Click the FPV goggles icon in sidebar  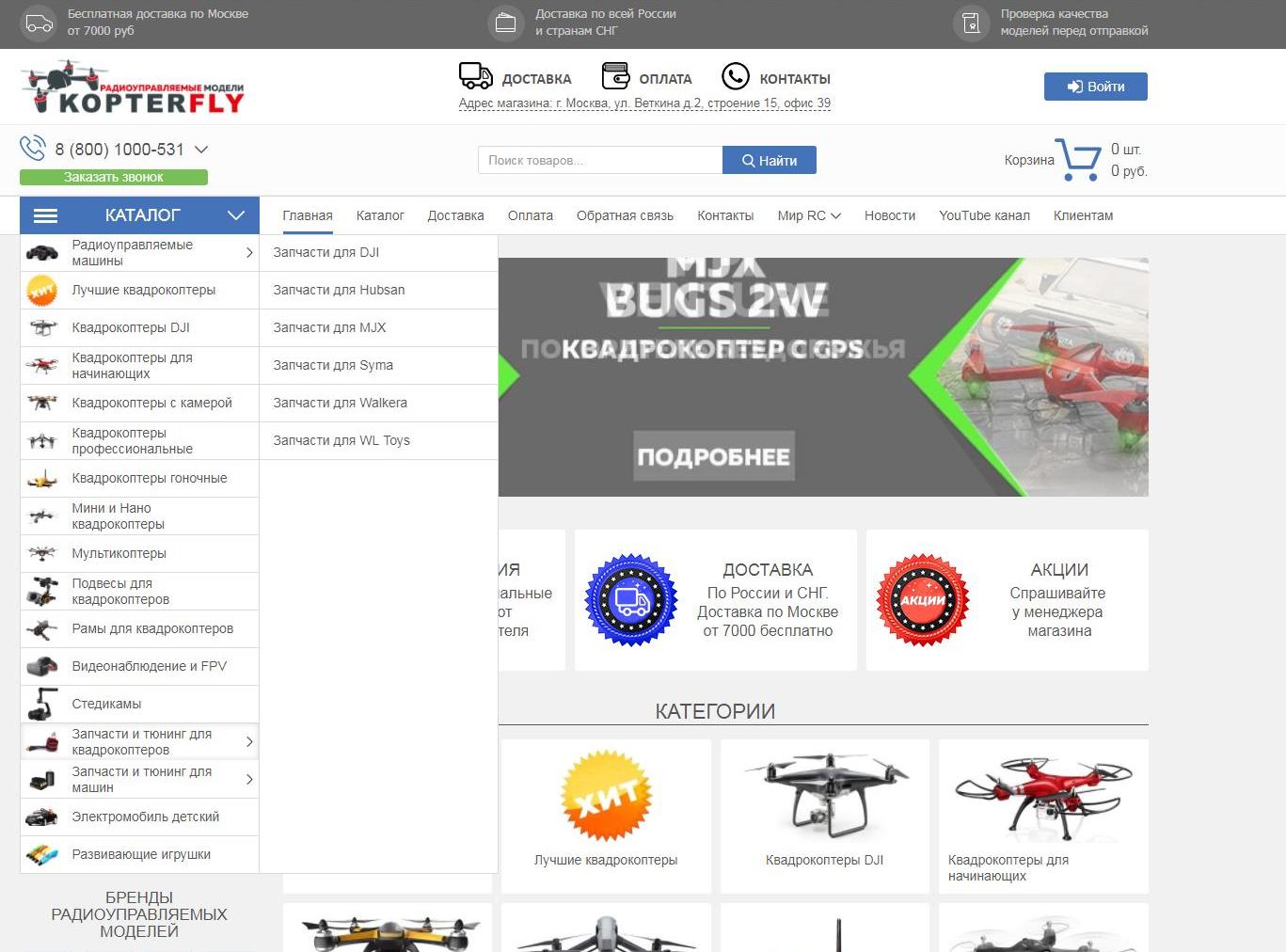(42, 667)
